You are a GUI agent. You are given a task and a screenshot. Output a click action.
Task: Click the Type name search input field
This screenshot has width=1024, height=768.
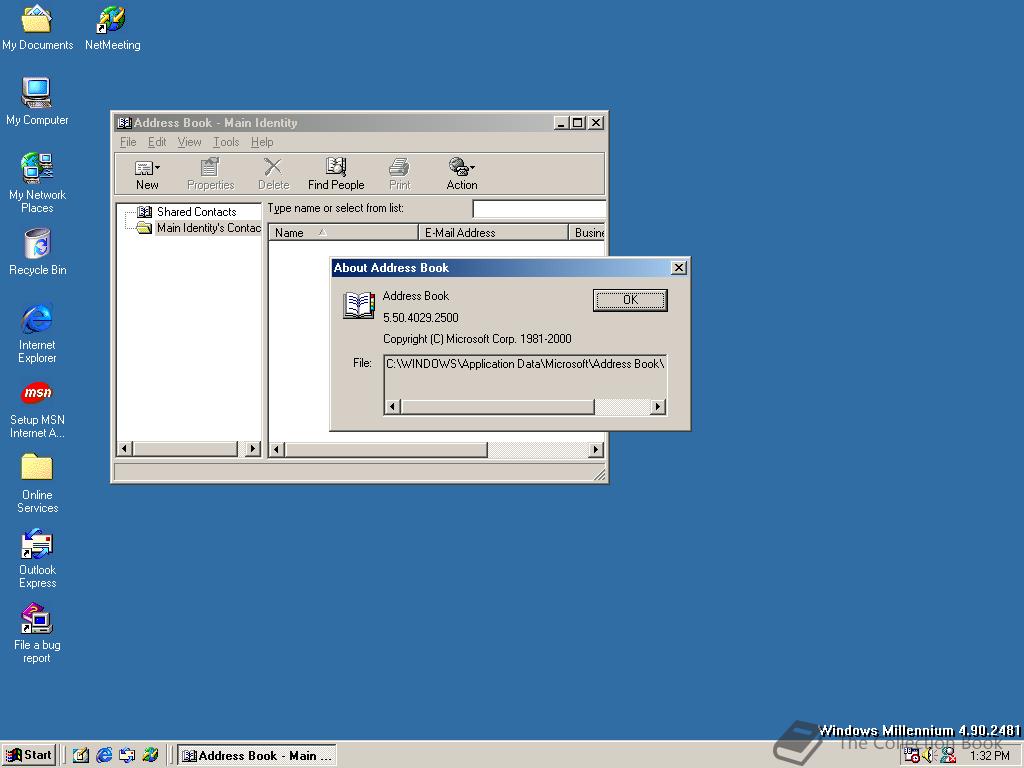tap(539, 209)
